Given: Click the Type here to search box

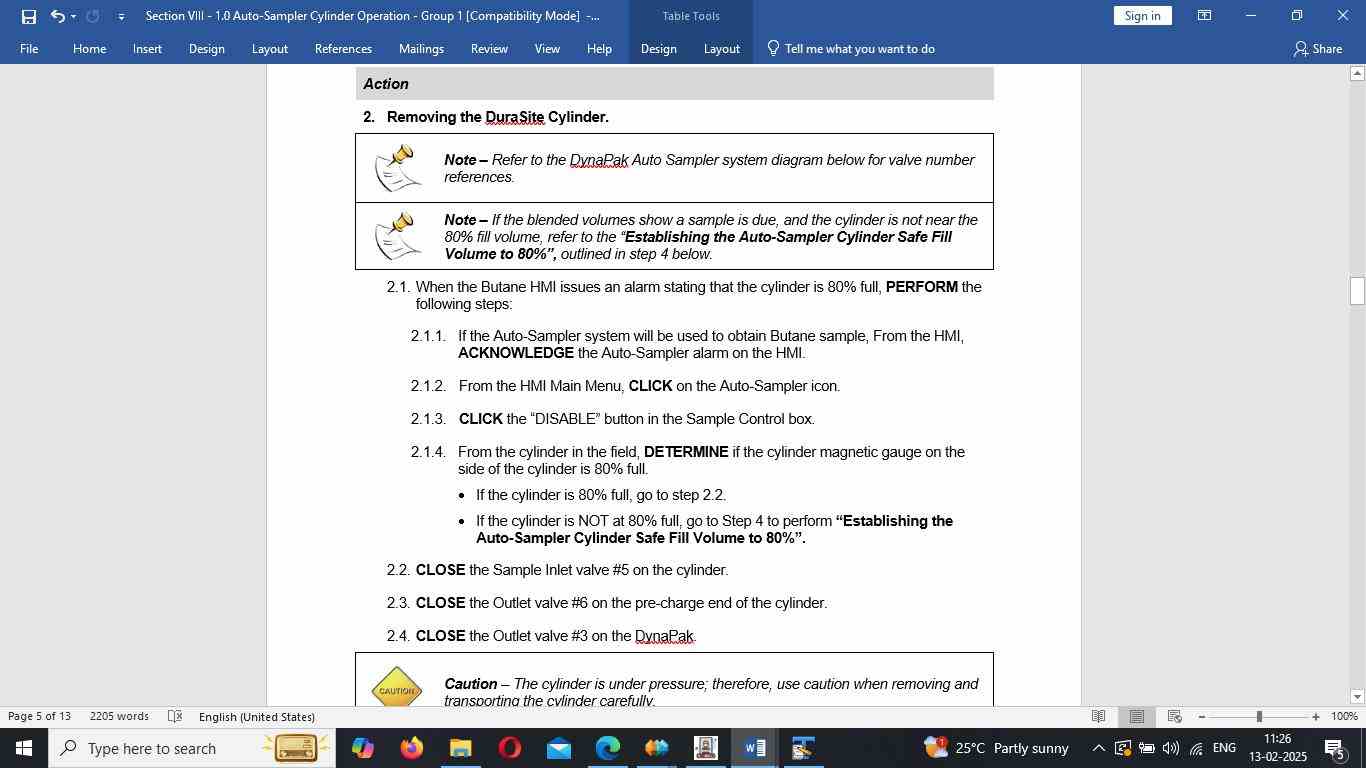Looking at the screenshot, I should click(x=190, y=748).
